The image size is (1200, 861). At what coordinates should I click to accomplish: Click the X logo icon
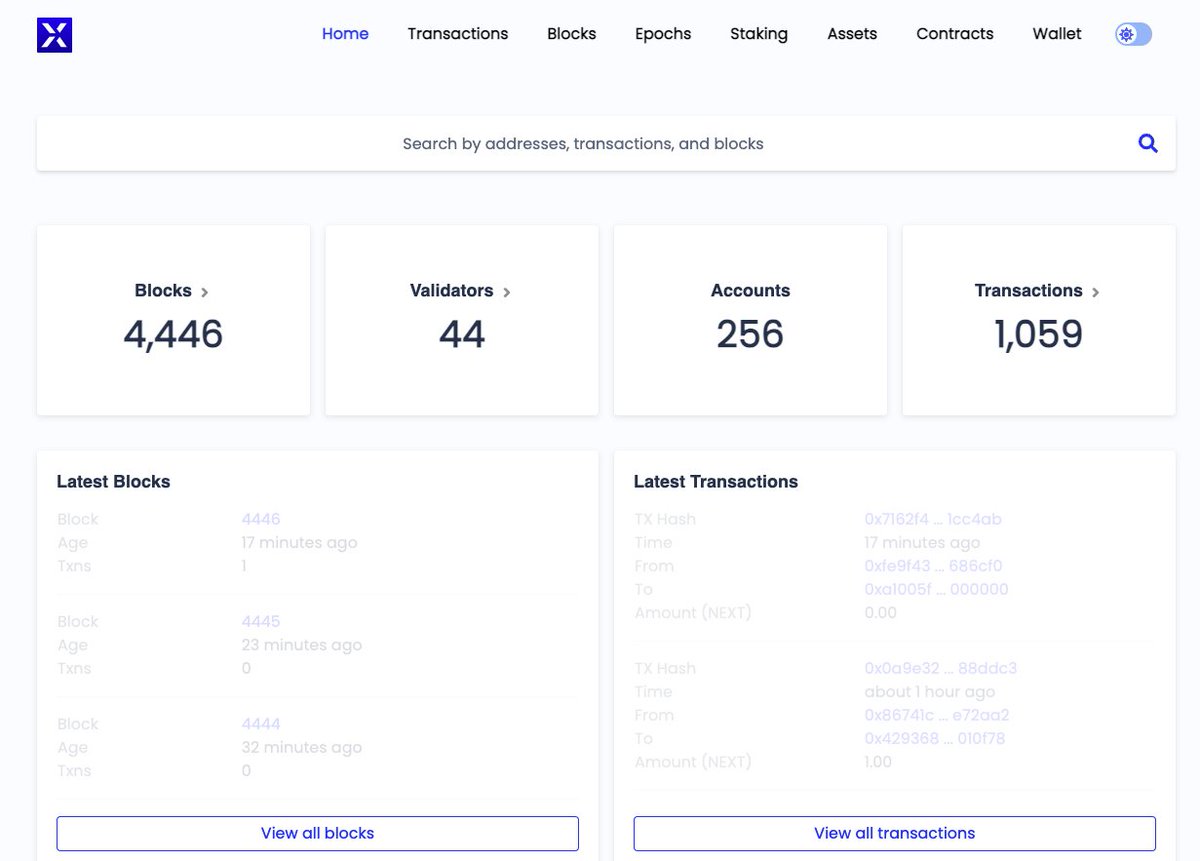(x=54, y=35)
